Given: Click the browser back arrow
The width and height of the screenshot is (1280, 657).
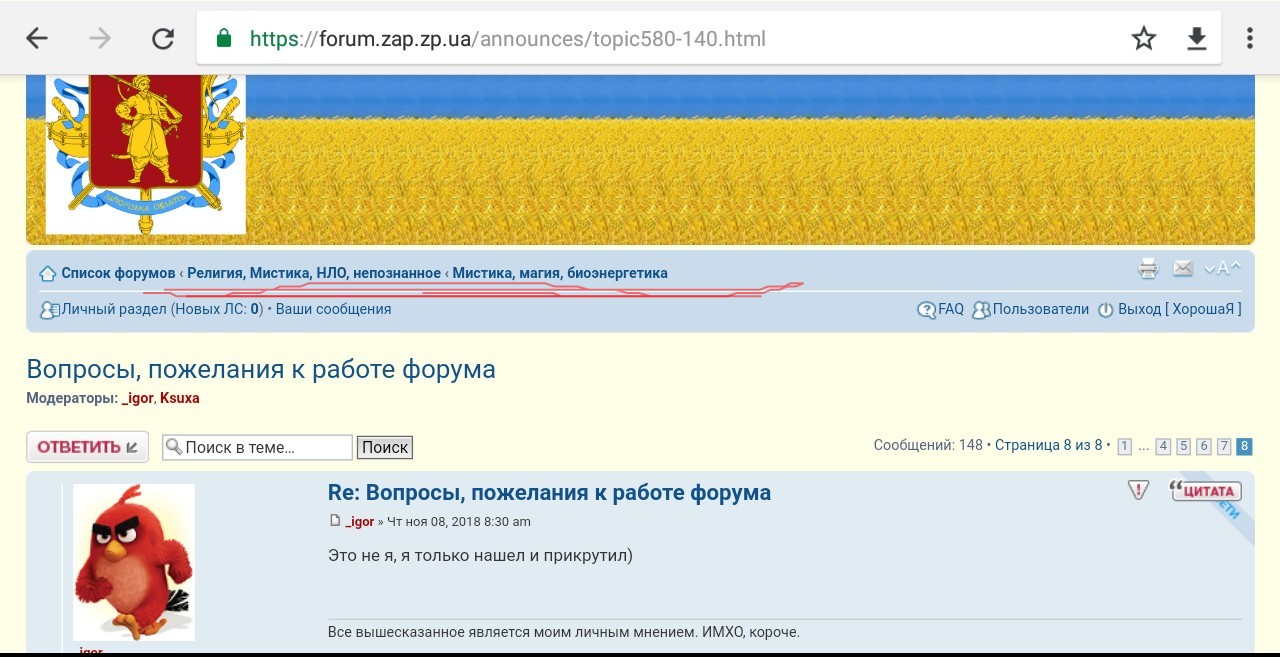Looking at the screenshot, I should [x=37, y=39].
